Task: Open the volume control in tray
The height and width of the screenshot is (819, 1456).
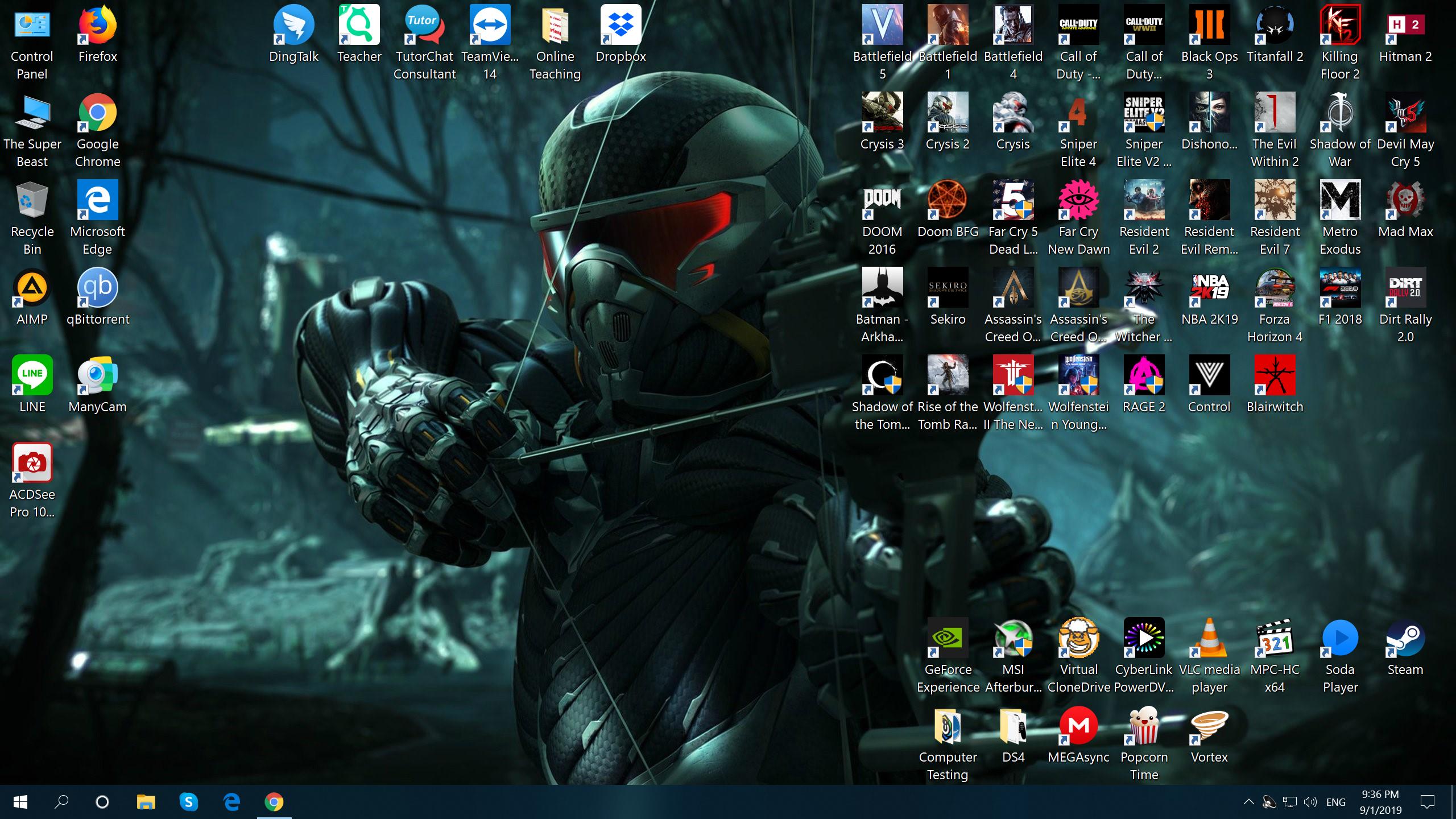Action: pos(1310,803)
